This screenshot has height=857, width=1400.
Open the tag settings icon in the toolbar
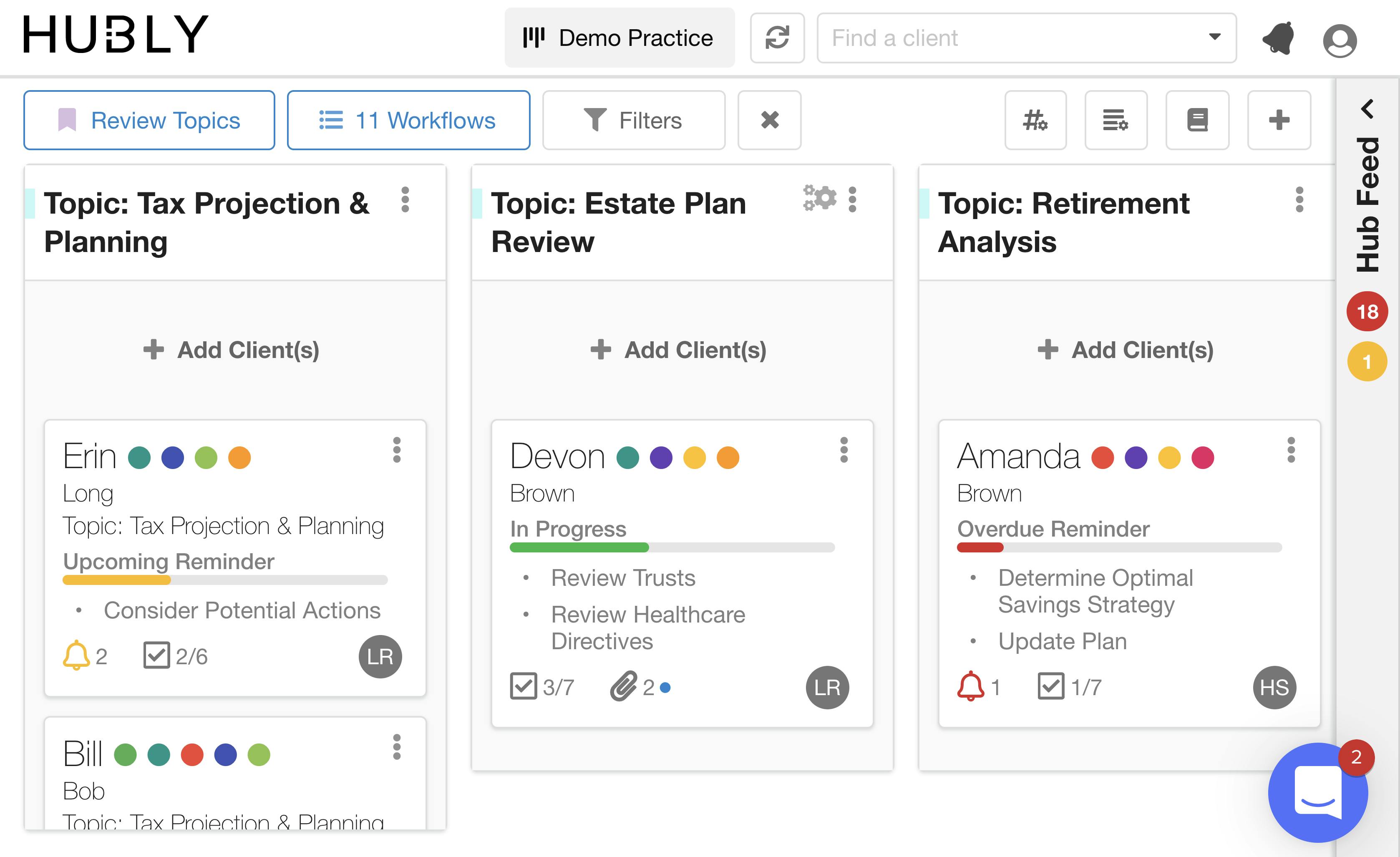click(1035, 120)
